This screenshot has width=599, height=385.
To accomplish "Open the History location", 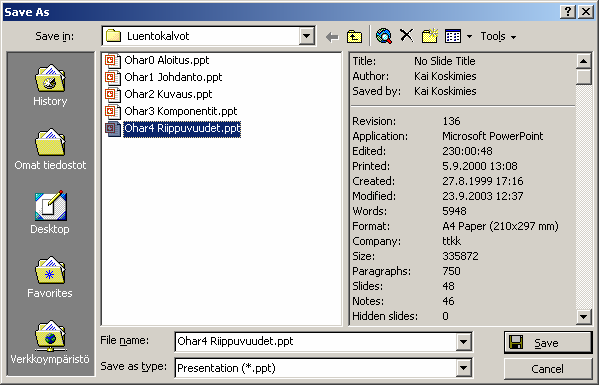I will coord(50,85).
